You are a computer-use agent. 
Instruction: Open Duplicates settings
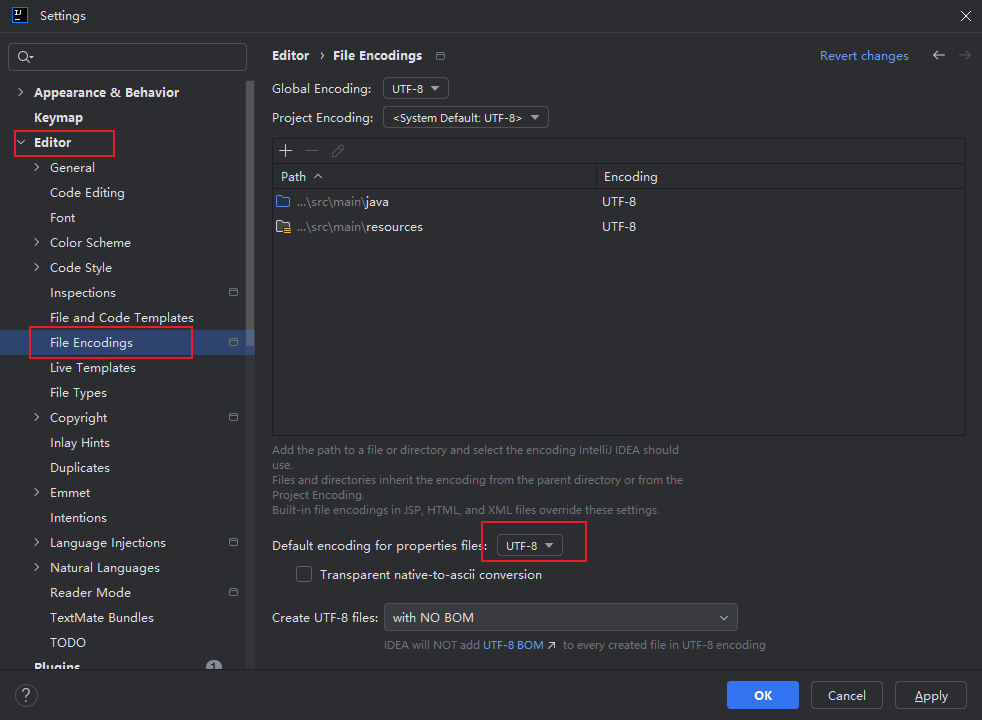tap(80, 468)
